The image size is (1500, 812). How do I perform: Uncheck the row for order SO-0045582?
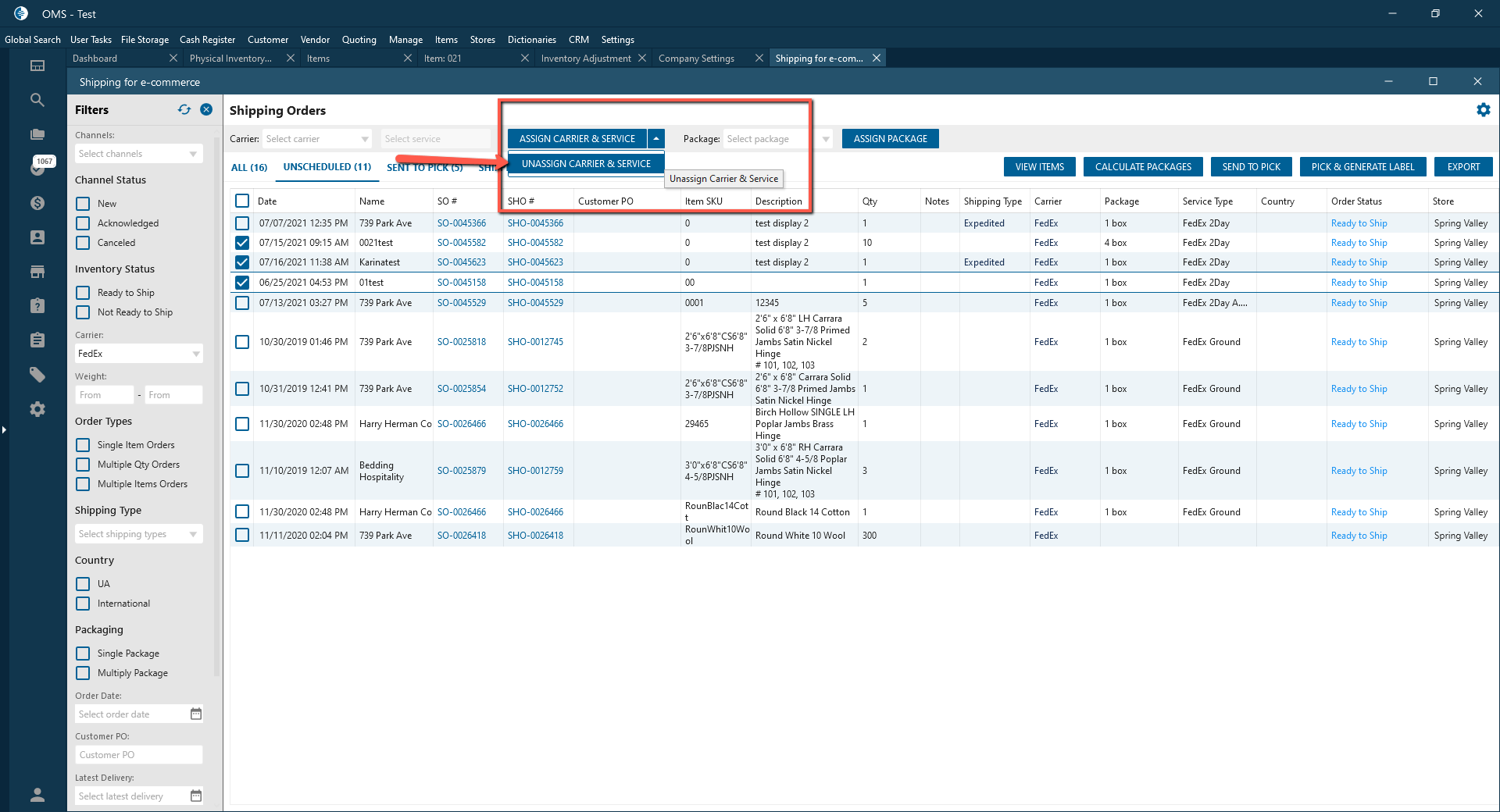coord(242,243)
